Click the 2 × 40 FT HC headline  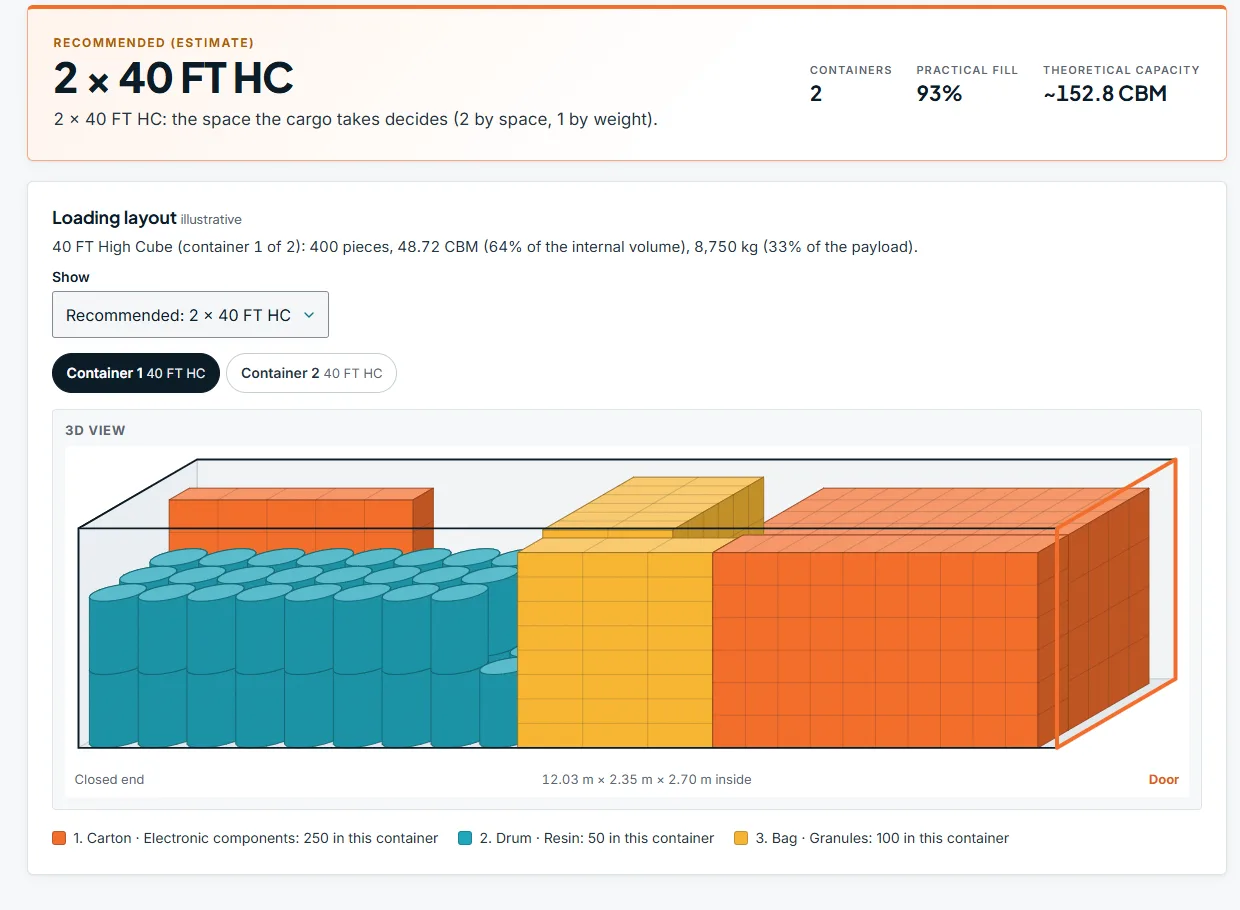(174, 79)
